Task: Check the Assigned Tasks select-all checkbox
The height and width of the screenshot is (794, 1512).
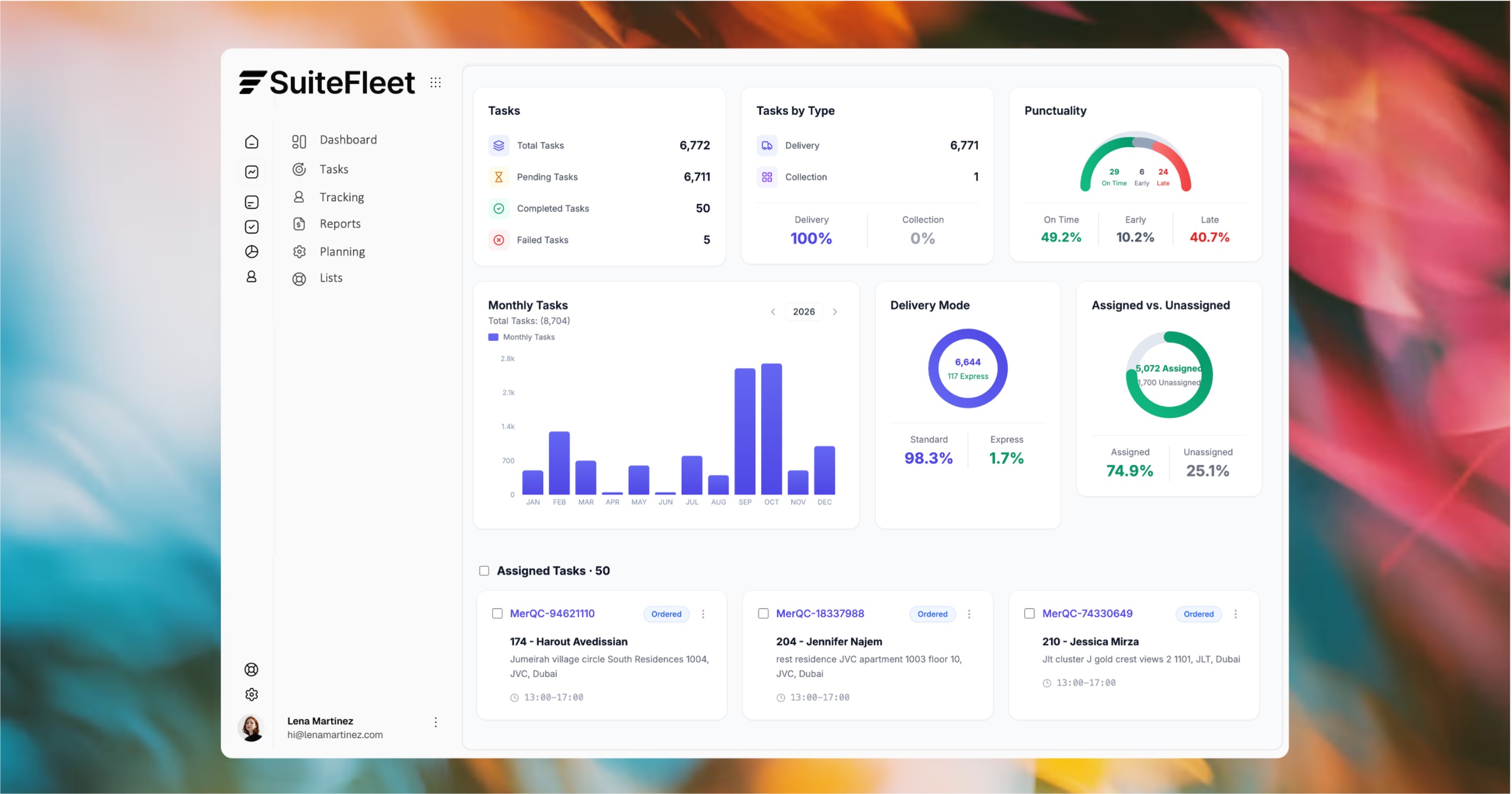Action: click(x=484, y=570)
